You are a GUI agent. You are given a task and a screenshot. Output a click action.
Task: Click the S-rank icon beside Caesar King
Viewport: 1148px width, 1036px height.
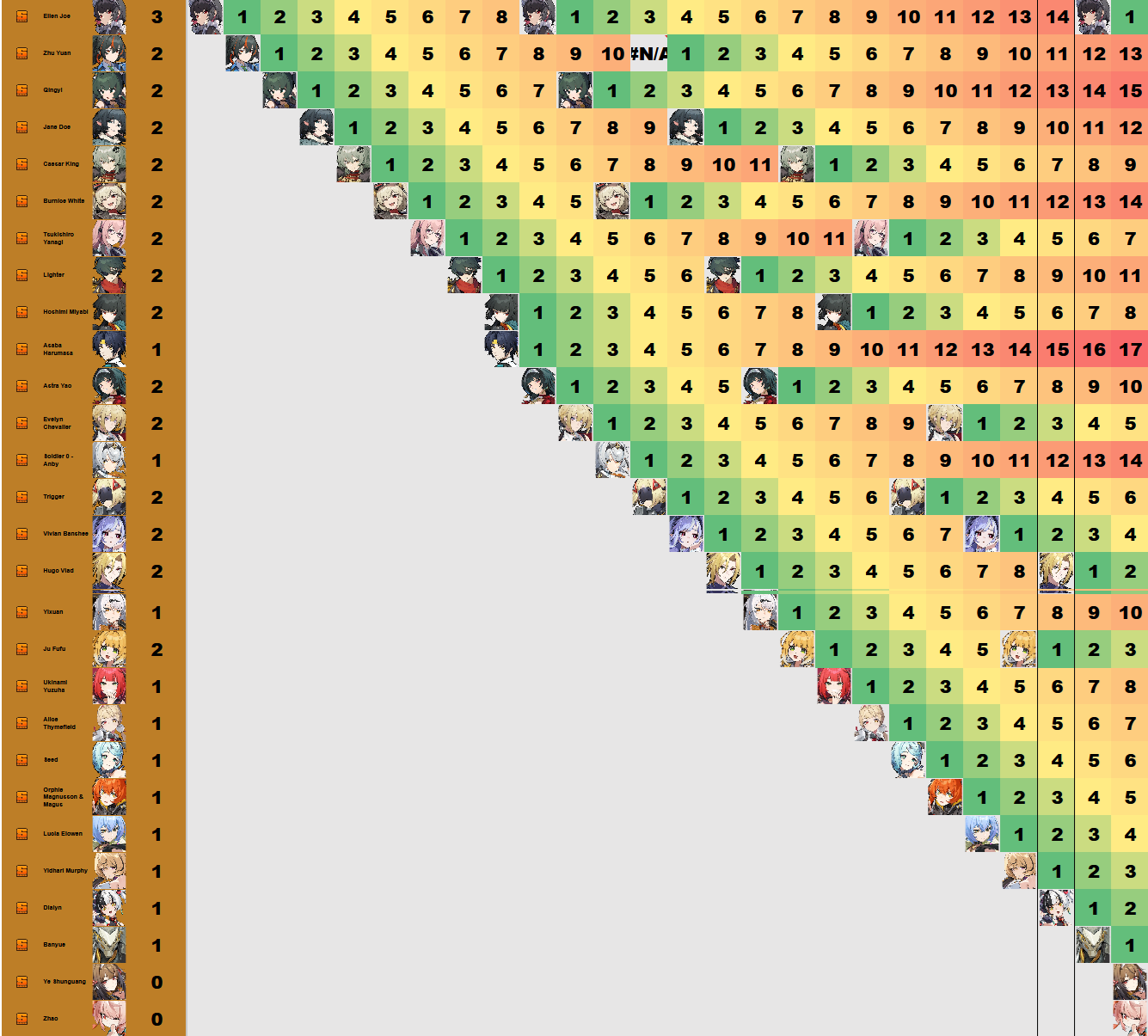pyautogui.click(x=22, y=164)
